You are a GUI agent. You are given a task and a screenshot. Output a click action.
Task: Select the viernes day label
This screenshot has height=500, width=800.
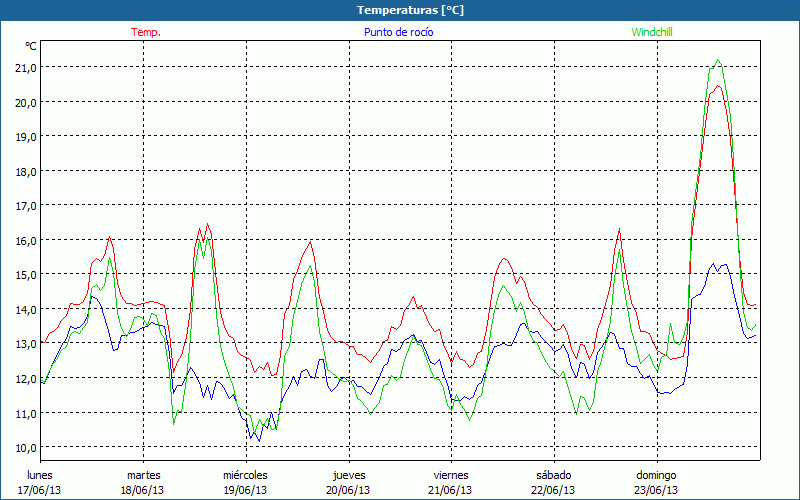(451, 475)
